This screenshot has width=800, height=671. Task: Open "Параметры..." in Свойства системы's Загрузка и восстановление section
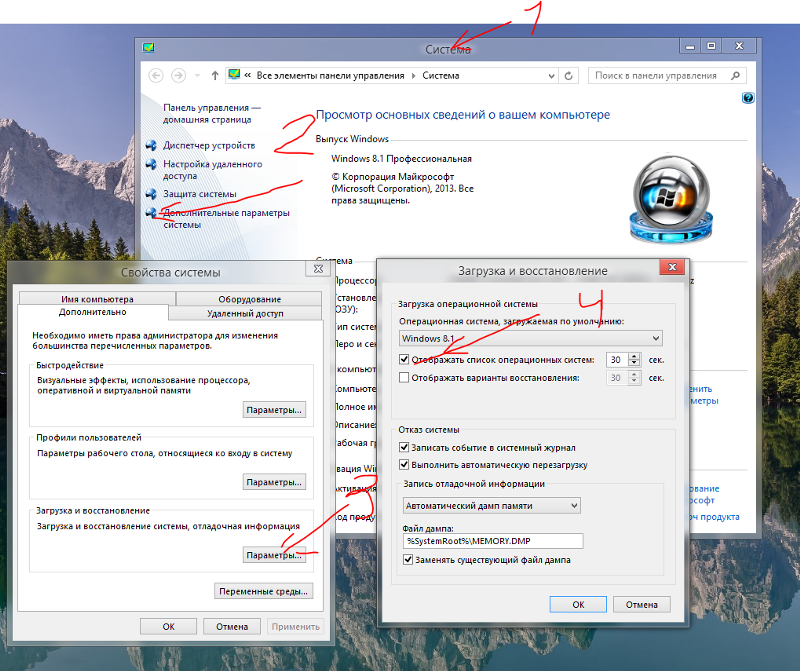[x=274, y=555]
